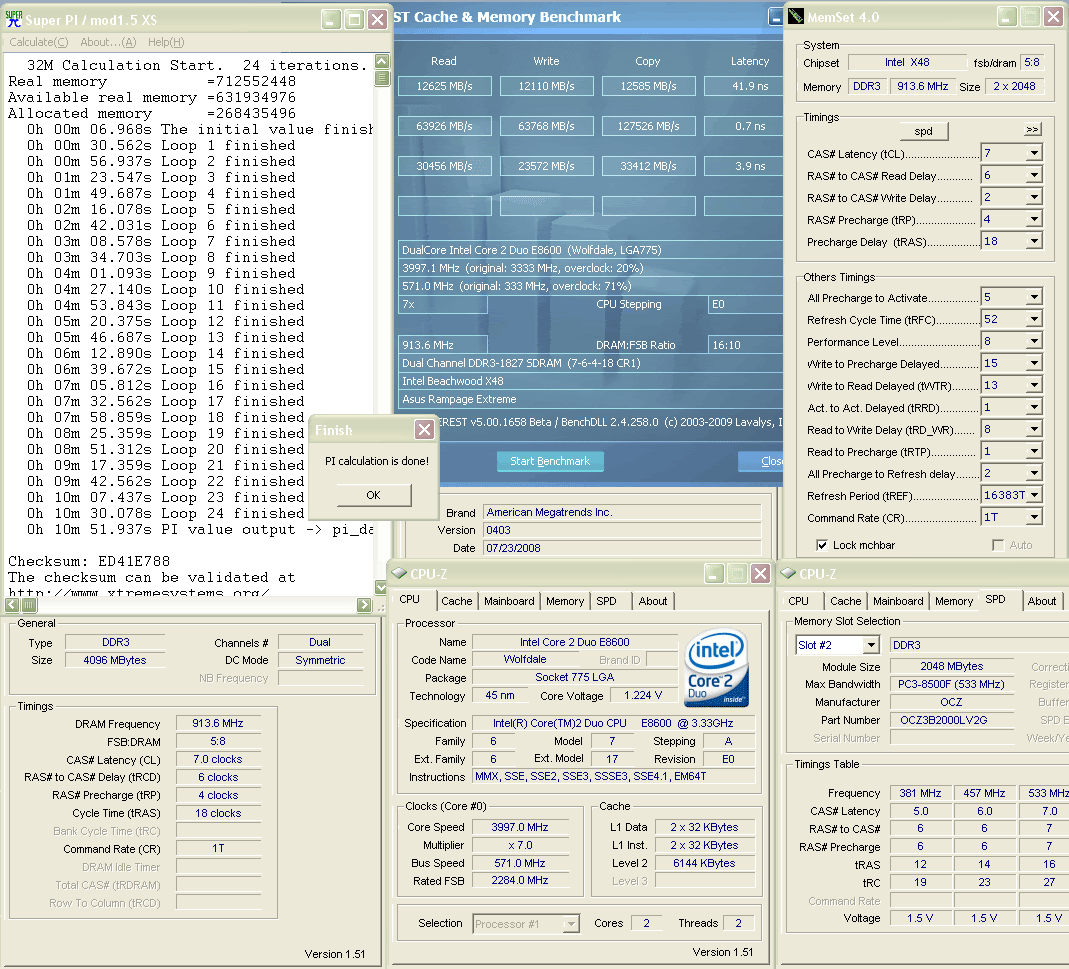Click the BIOS Date field 07/23/2008

pyautogui.click(x=622, y=548)
